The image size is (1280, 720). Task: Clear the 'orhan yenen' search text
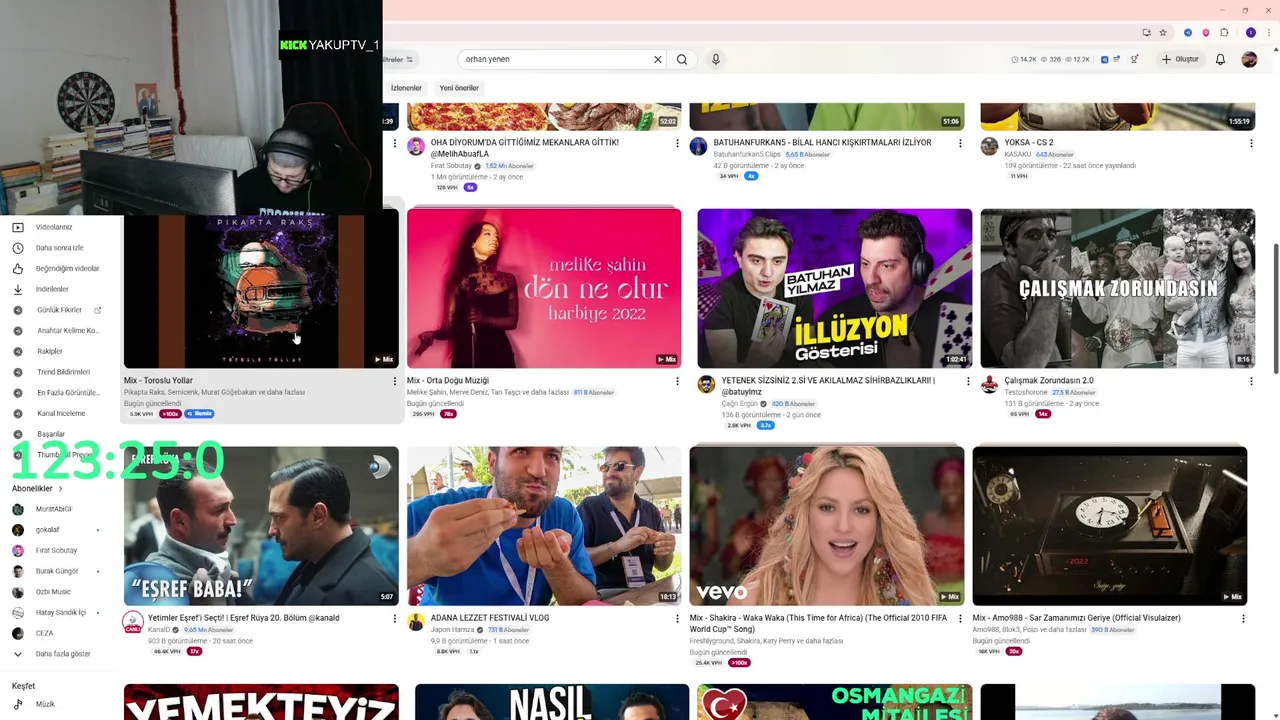coord(658,59)
